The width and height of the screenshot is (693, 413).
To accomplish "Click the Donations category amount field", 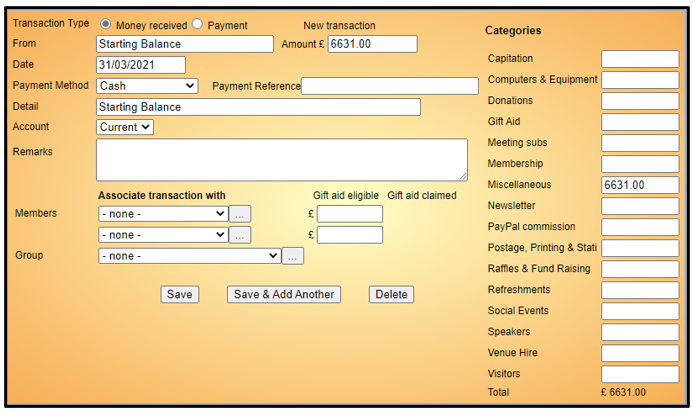I will [x=640, y=101].
